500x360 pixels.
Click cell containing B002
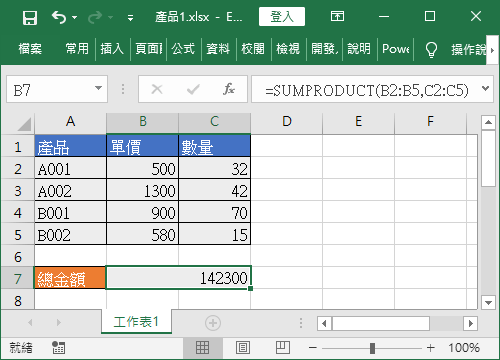click(x=70, y=234)
